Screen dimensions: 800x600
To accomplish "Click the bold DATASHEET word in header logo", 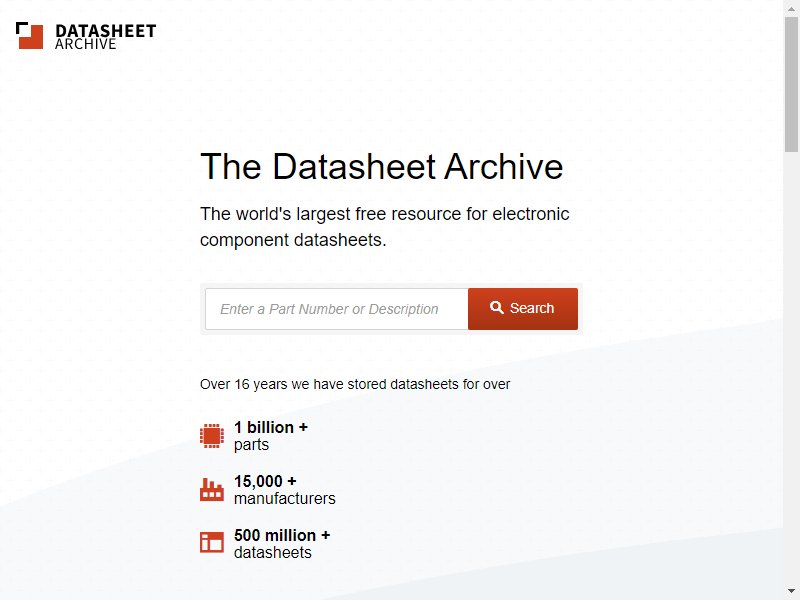I will (x=106, y=31).
